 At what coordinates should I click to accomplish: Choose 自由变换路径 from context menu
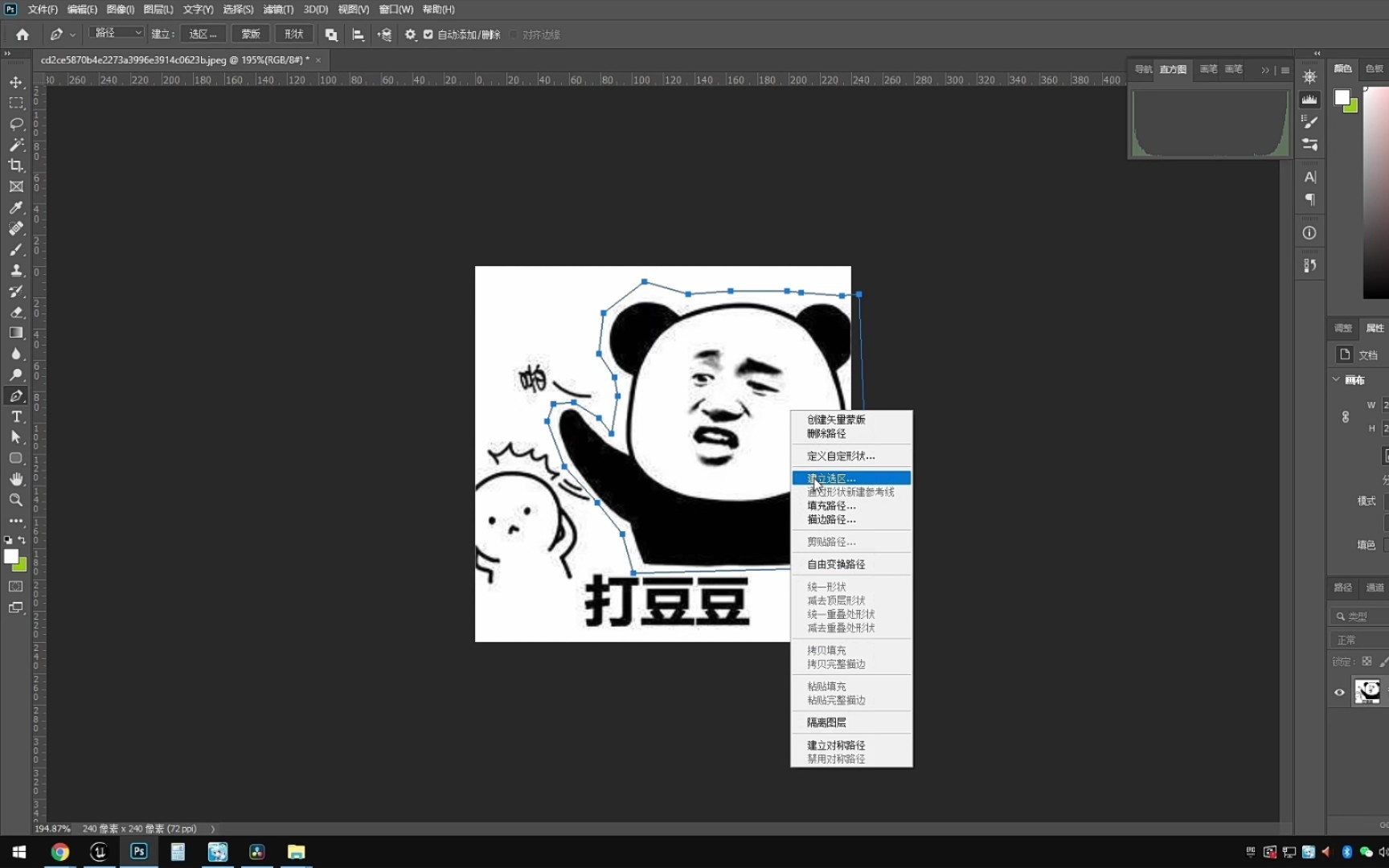[851, 564]
